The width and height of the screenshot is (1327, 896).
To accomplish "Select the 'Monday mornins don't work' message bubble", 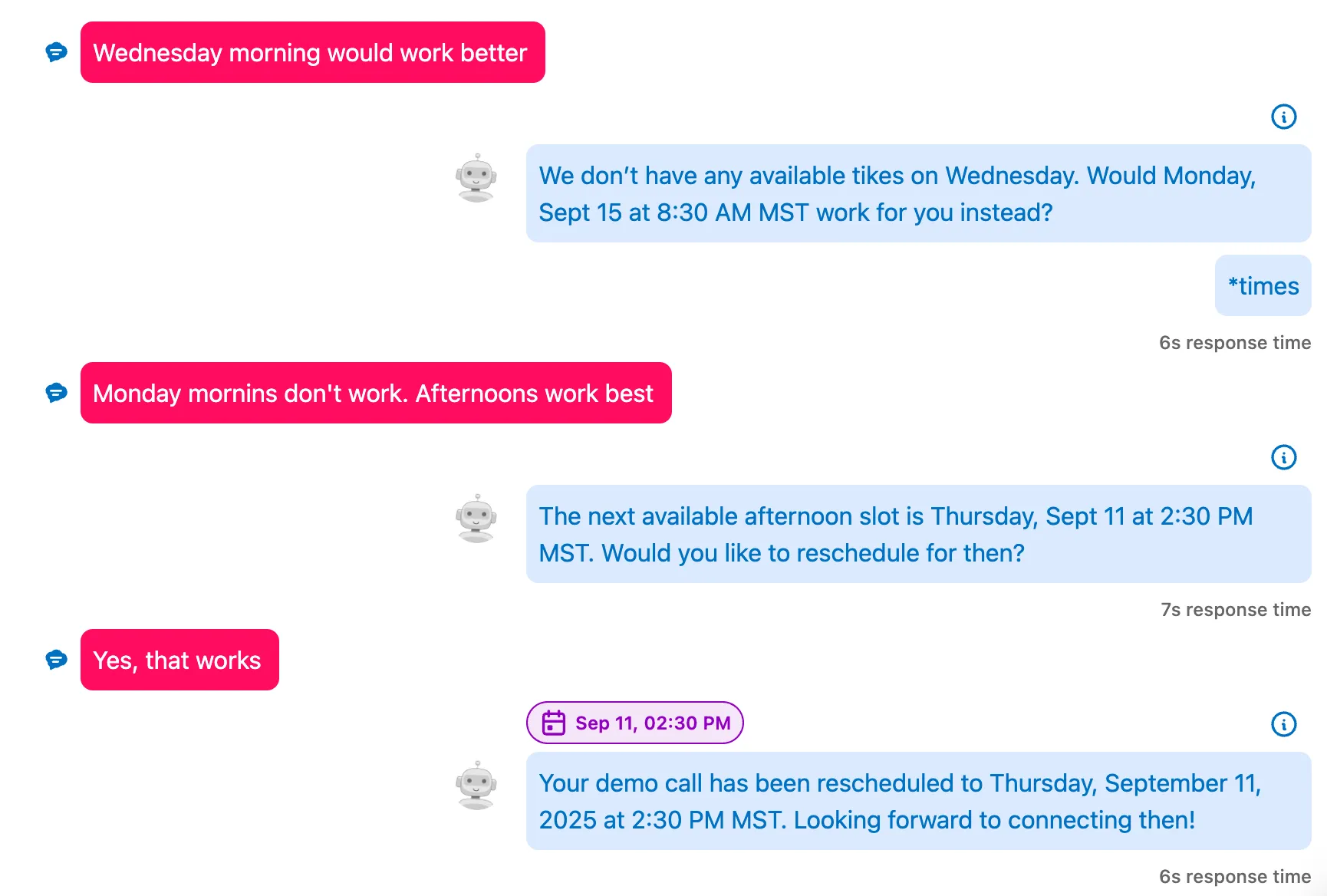I will pyautogui.click(x=376, y=393).
